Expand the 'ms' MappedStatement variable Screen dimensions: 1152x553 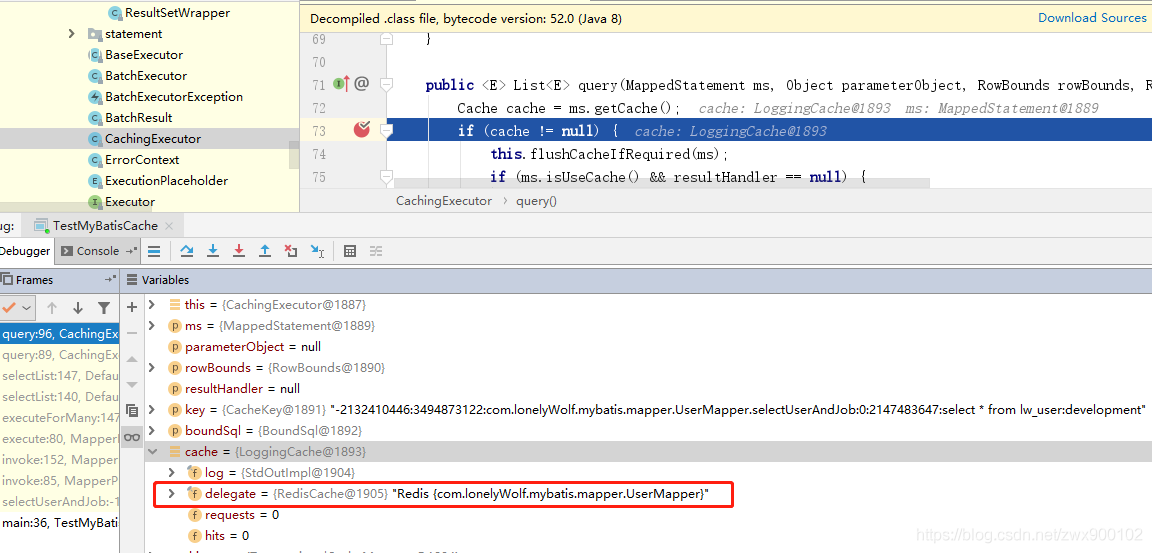152,325
